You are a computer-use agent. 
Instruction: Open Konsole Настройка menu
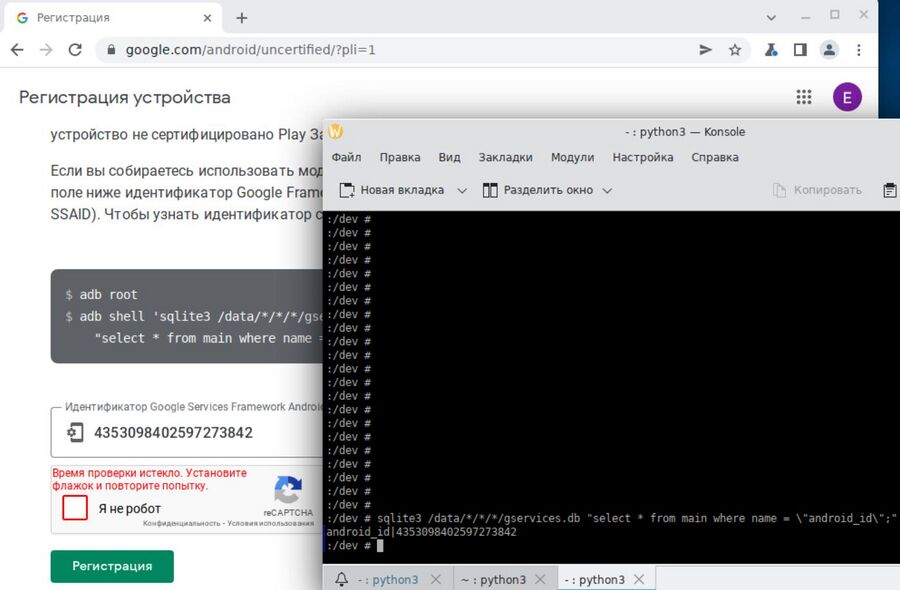tap(642, 157)
